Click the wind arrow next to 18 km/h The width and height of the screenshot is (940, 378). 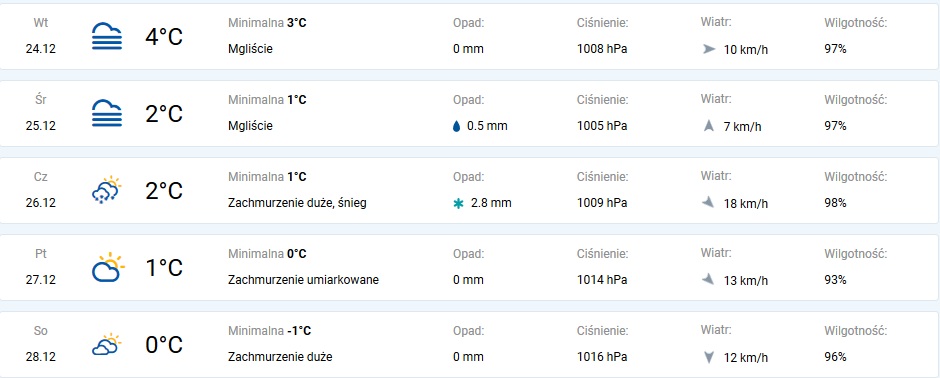[709, 202]
